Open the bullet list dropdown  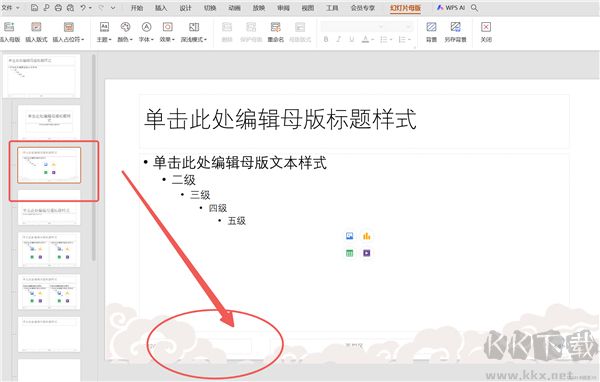[385, 39]
